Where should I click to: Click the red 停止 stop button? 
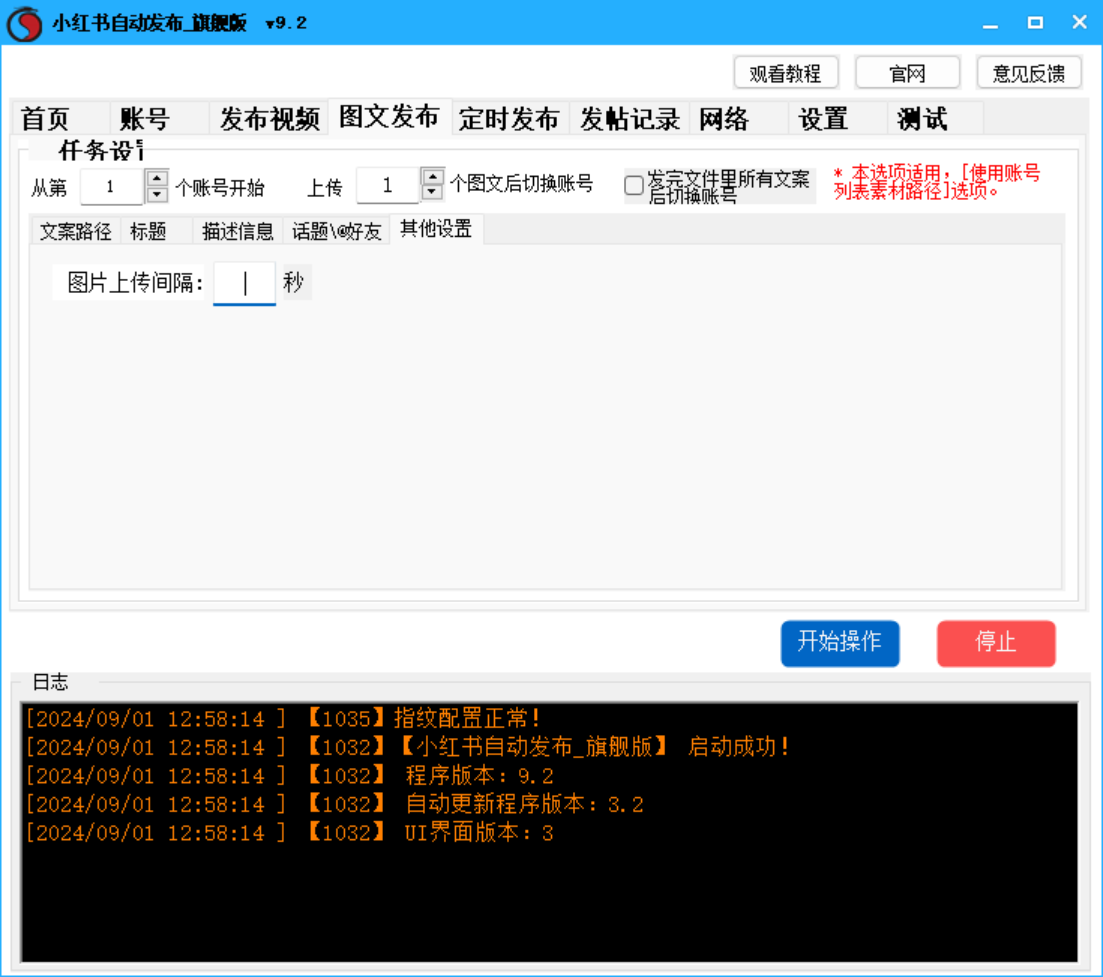tap(996, 643)
